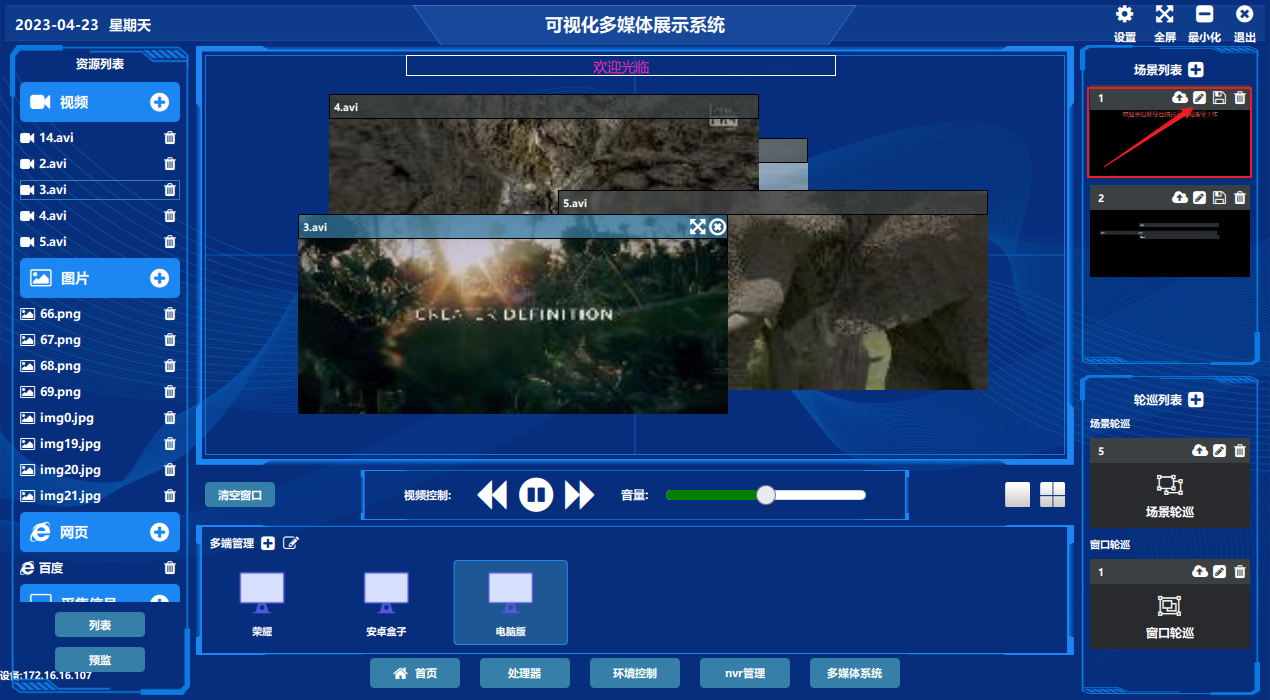Adjust the 音量 volume slider
Screen dimensions: 1270x700
(766, 495)
